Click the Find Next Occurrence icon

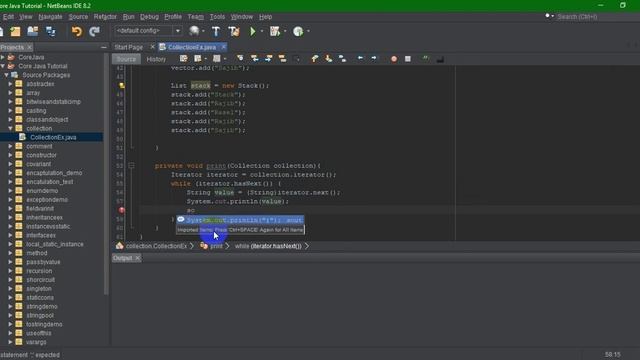pyautogui.click(x=268, y=59)
